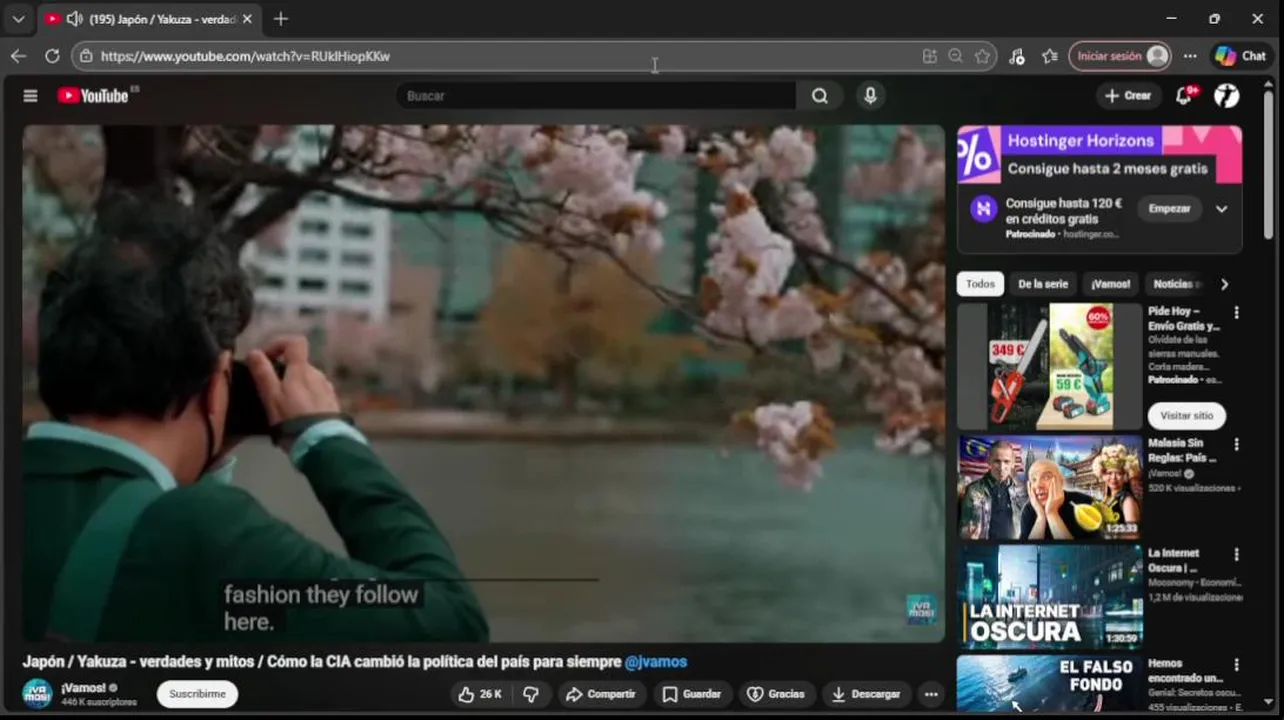Open options for the Hemos encontrado video
This screenshot has height=720, width=1284.
[x=1236, y=664]
